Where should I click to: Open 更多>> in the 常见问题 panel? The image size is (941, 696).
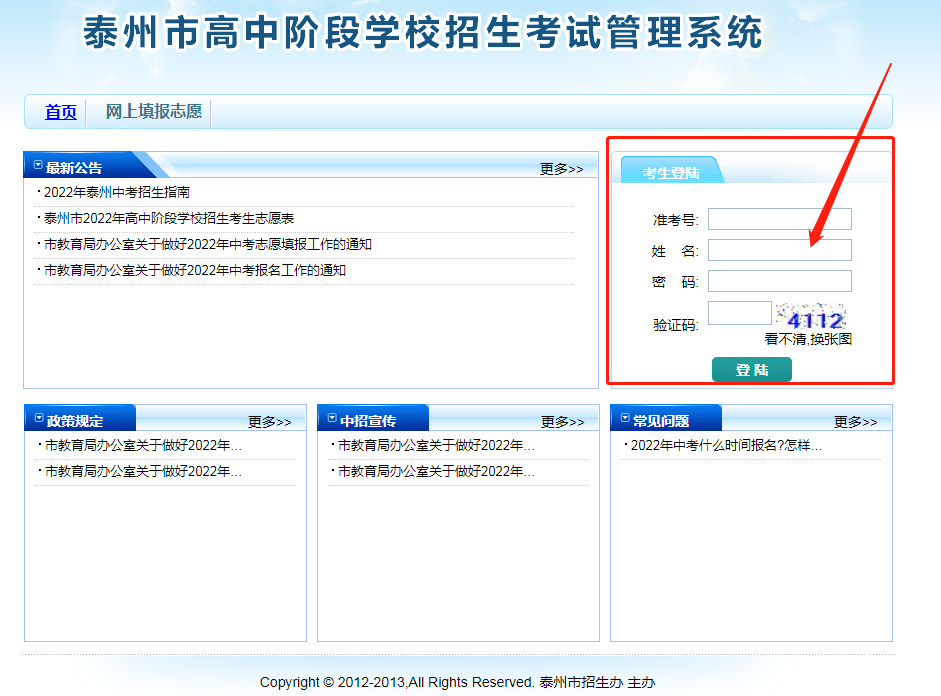(855, 422)
